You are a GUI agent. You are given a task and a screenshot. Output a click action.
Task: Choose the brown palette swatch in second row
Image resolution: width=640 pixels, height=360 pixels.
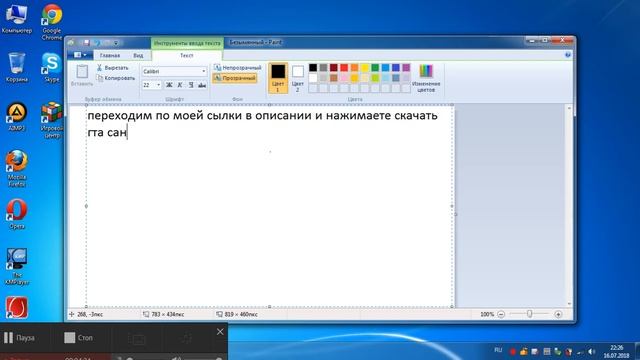click(334, 78)
